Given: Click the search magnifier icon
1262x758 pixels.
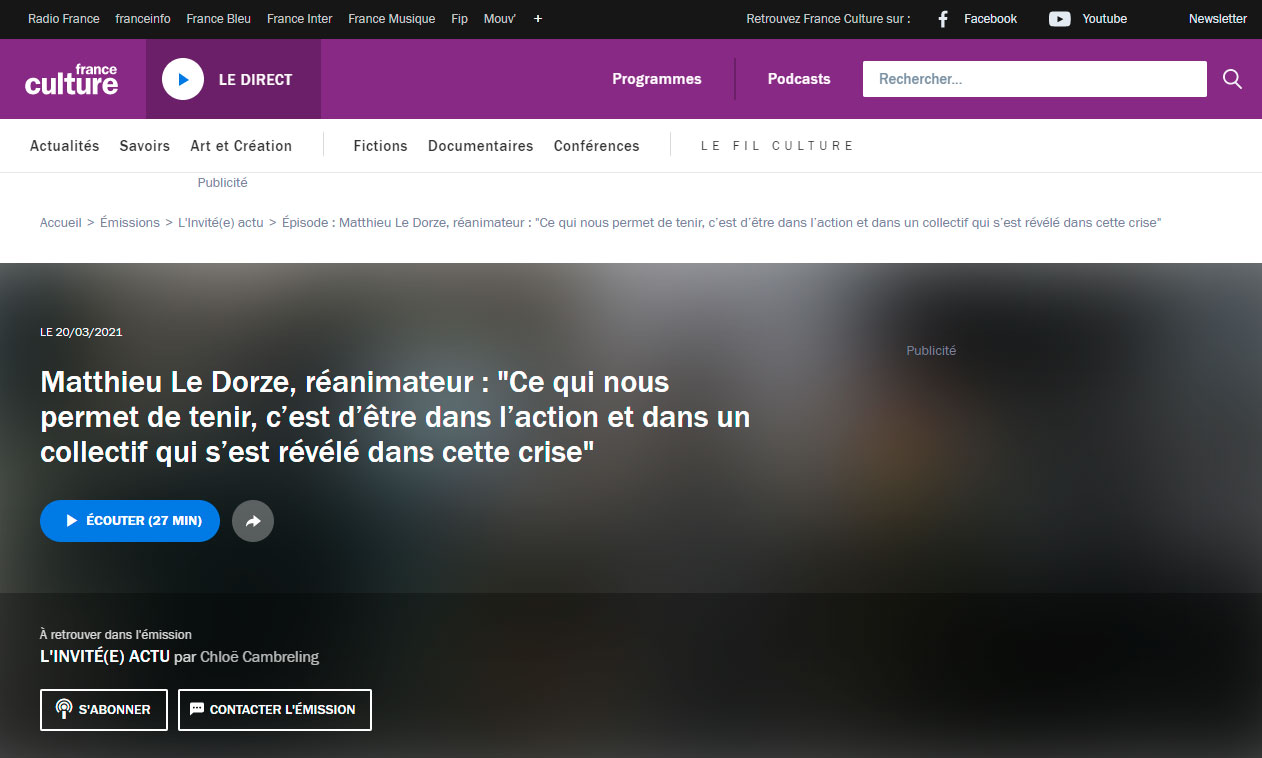Looking at the screenshot, I should [x=1232, y=79].
